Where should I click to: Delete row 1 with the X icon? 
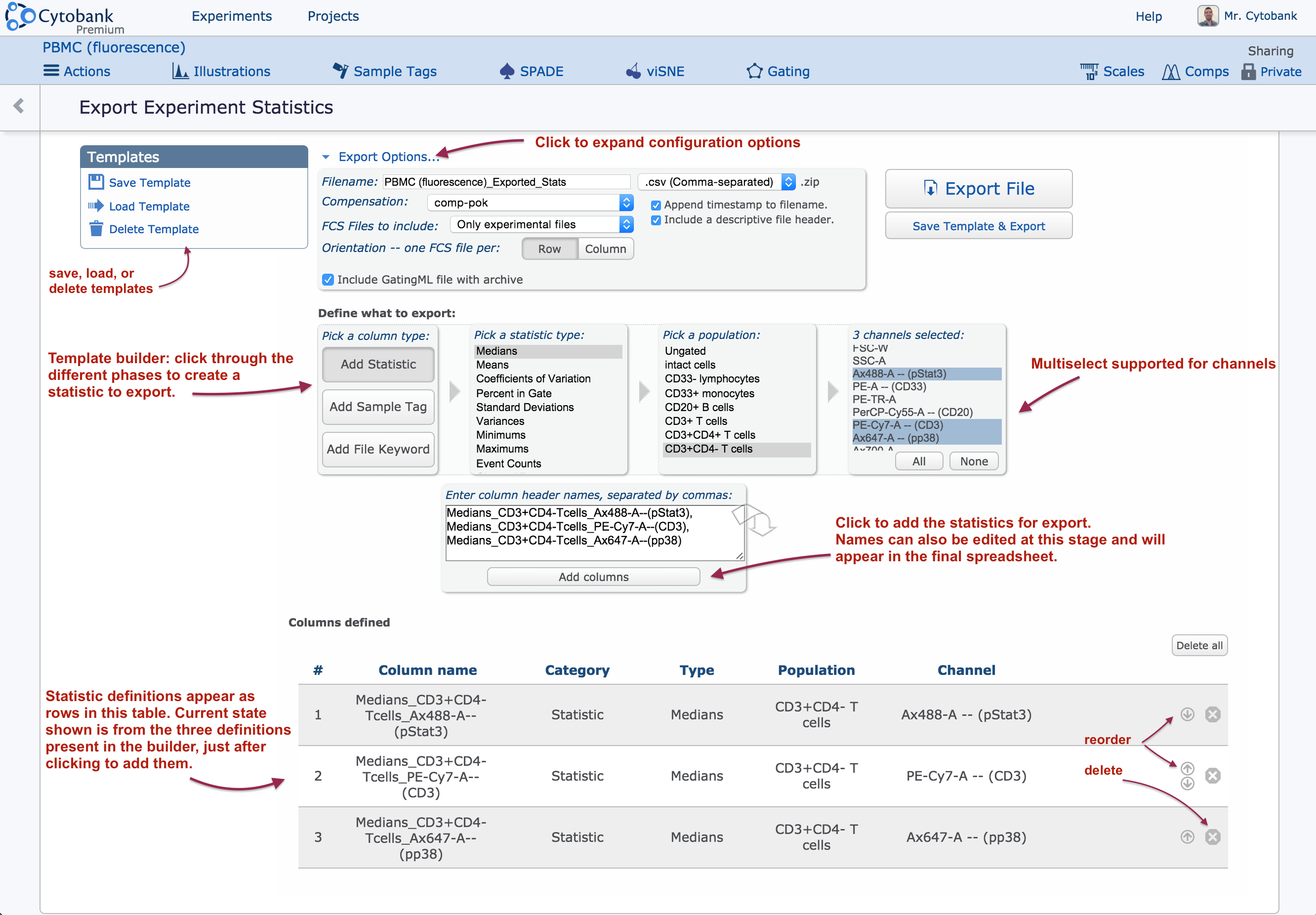[x=1212, y=714]
